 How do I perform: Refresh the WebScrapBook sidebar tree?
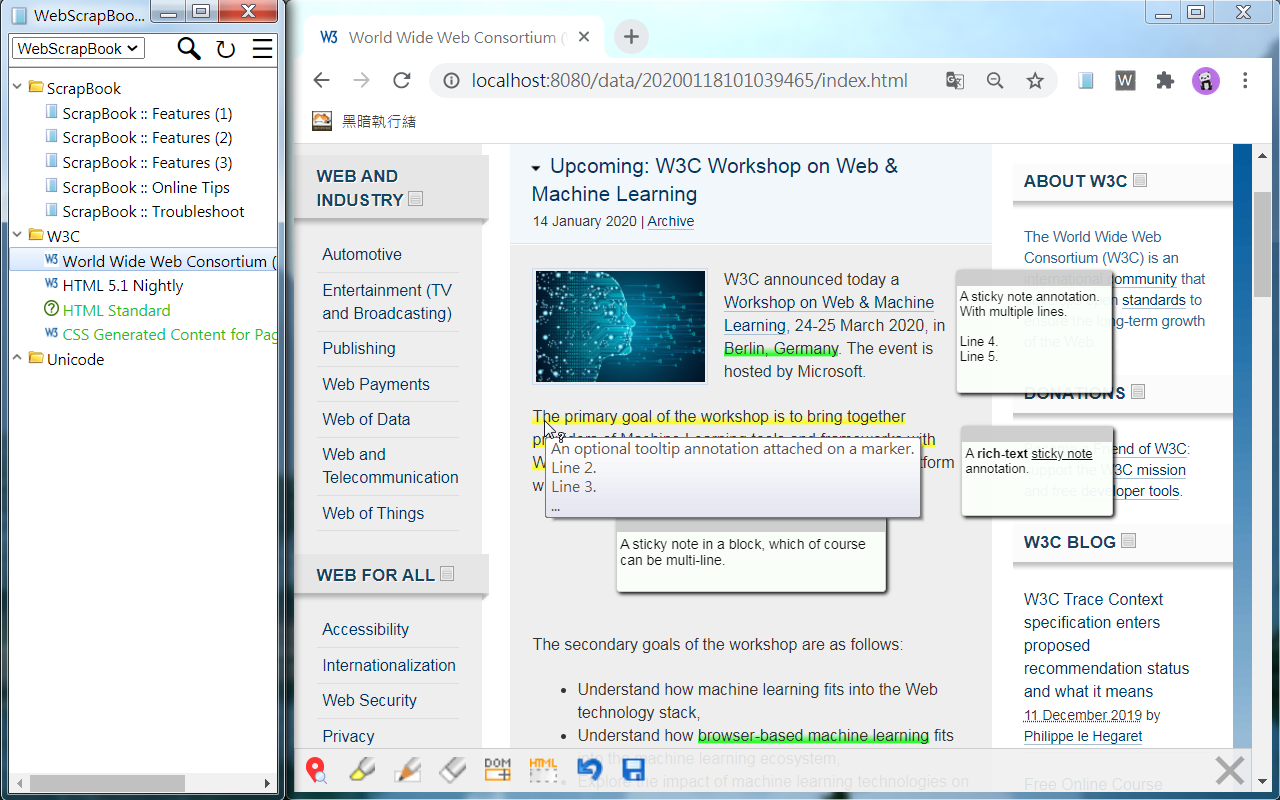point(226,49)
